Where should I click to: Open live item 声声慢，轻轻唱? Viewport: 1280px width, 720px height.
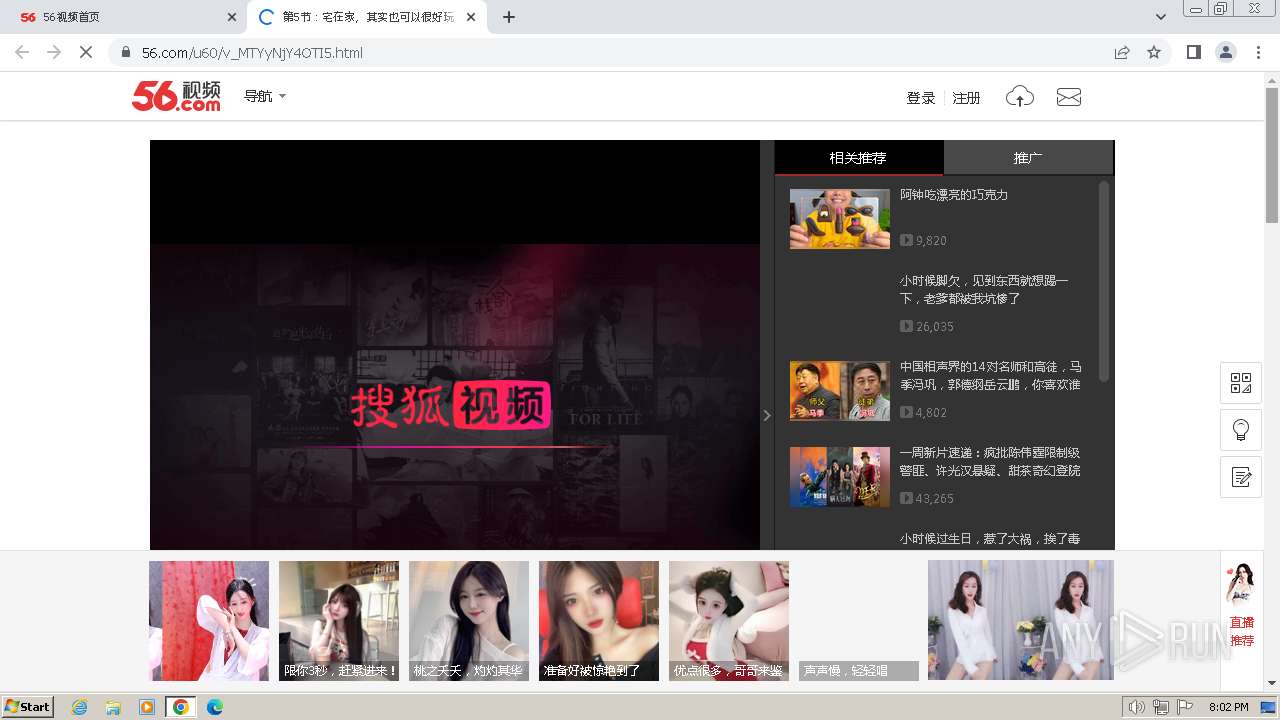pos(859,621)
